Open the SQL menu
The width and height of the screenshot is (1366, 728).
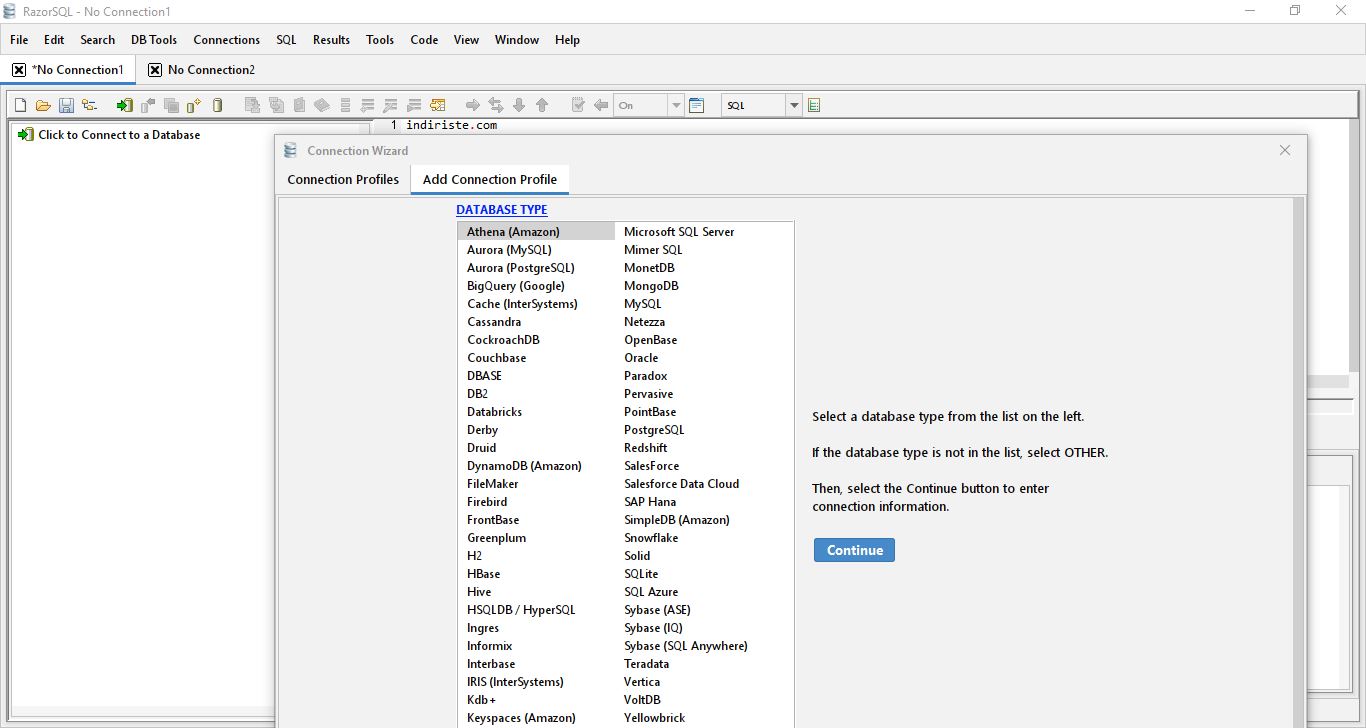coord(286,40)
